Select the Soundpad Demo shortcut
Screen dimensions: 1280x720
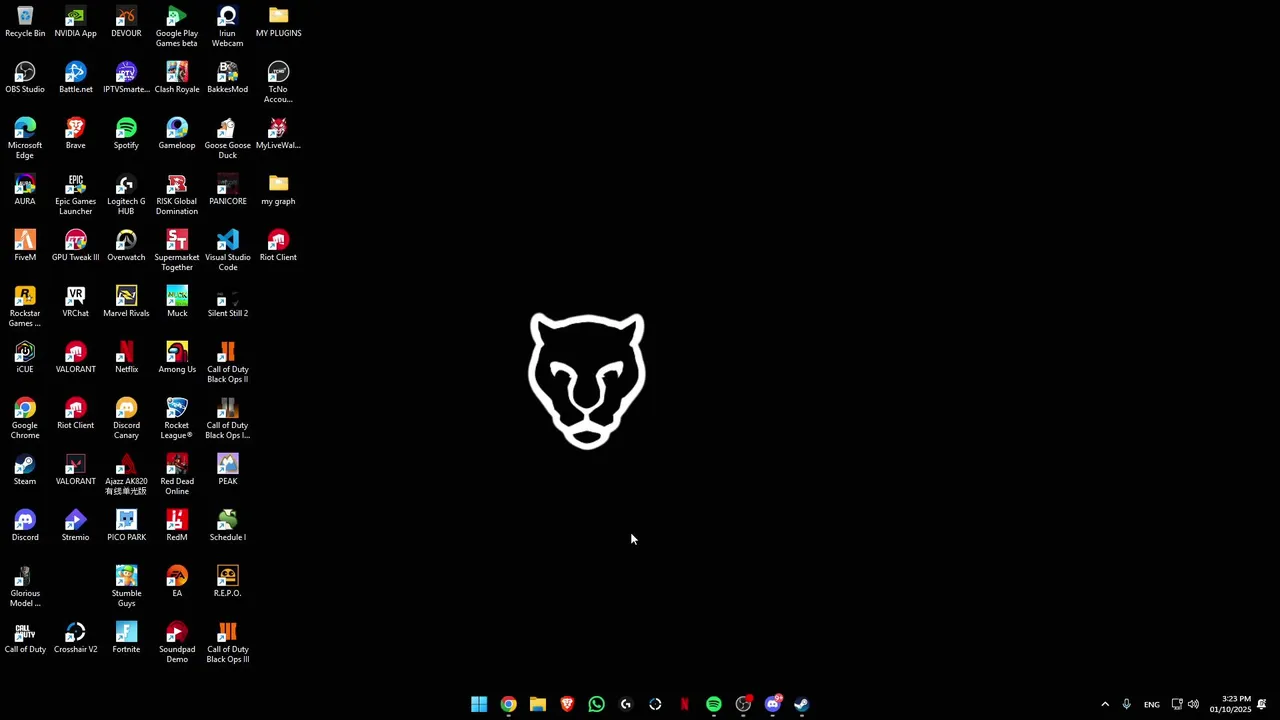click(177, 643)
